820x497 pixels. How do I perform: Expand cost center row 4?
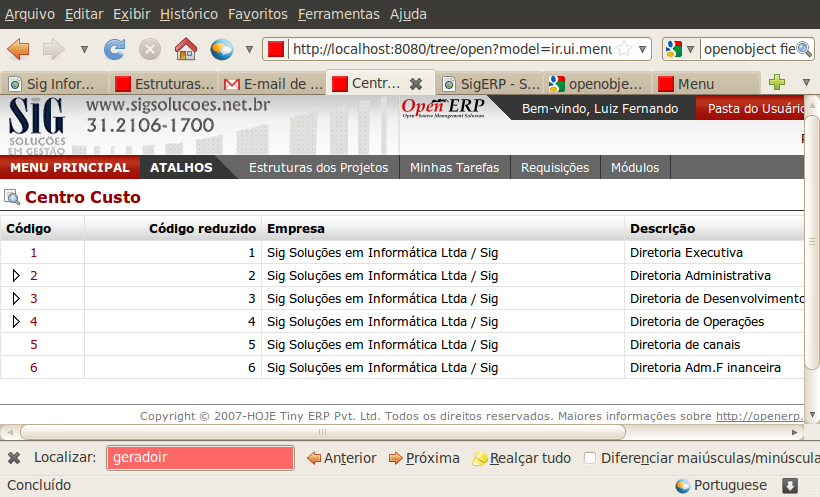[x=16, y=321]
